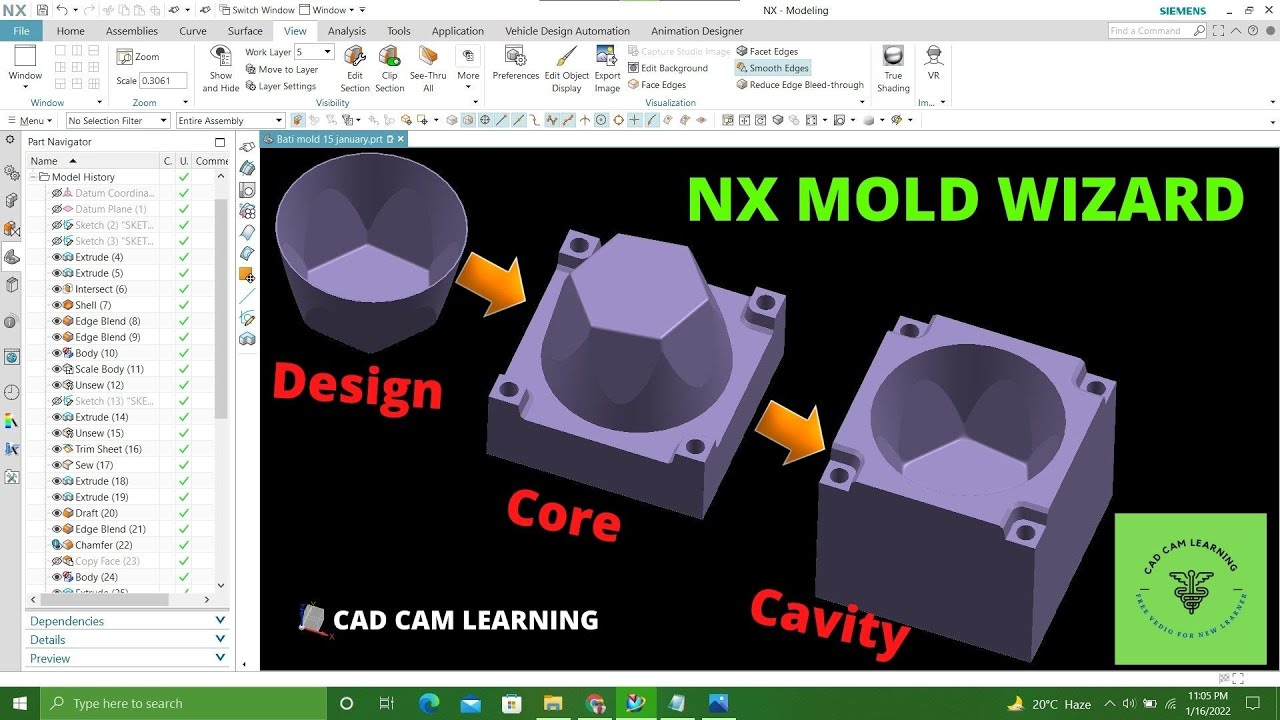Toggle Reduce Edge Bleed-through
1280x720 pixels.
pos(800,85)
